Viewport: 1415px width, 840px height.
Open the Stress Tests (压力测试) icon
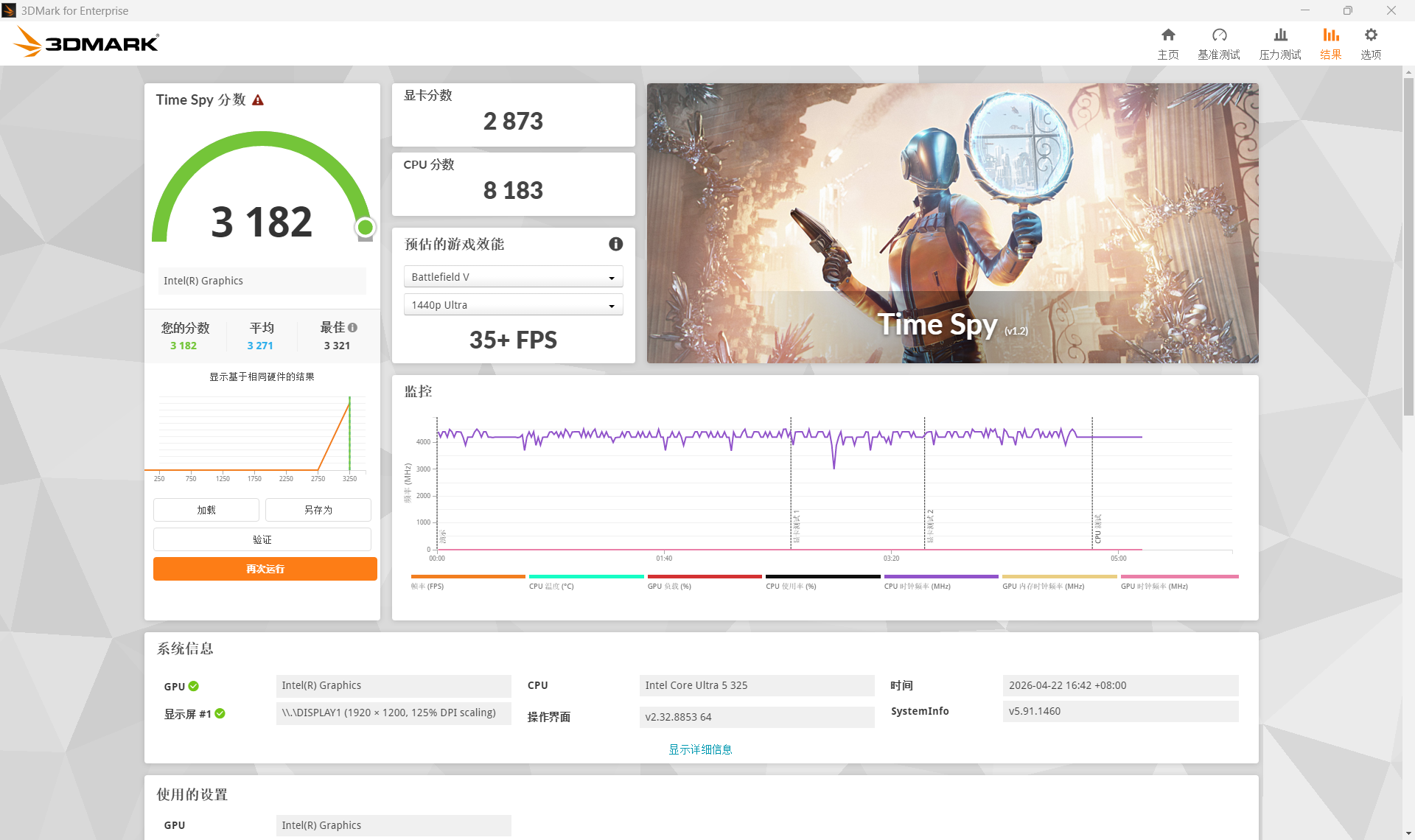(1280, 43)
